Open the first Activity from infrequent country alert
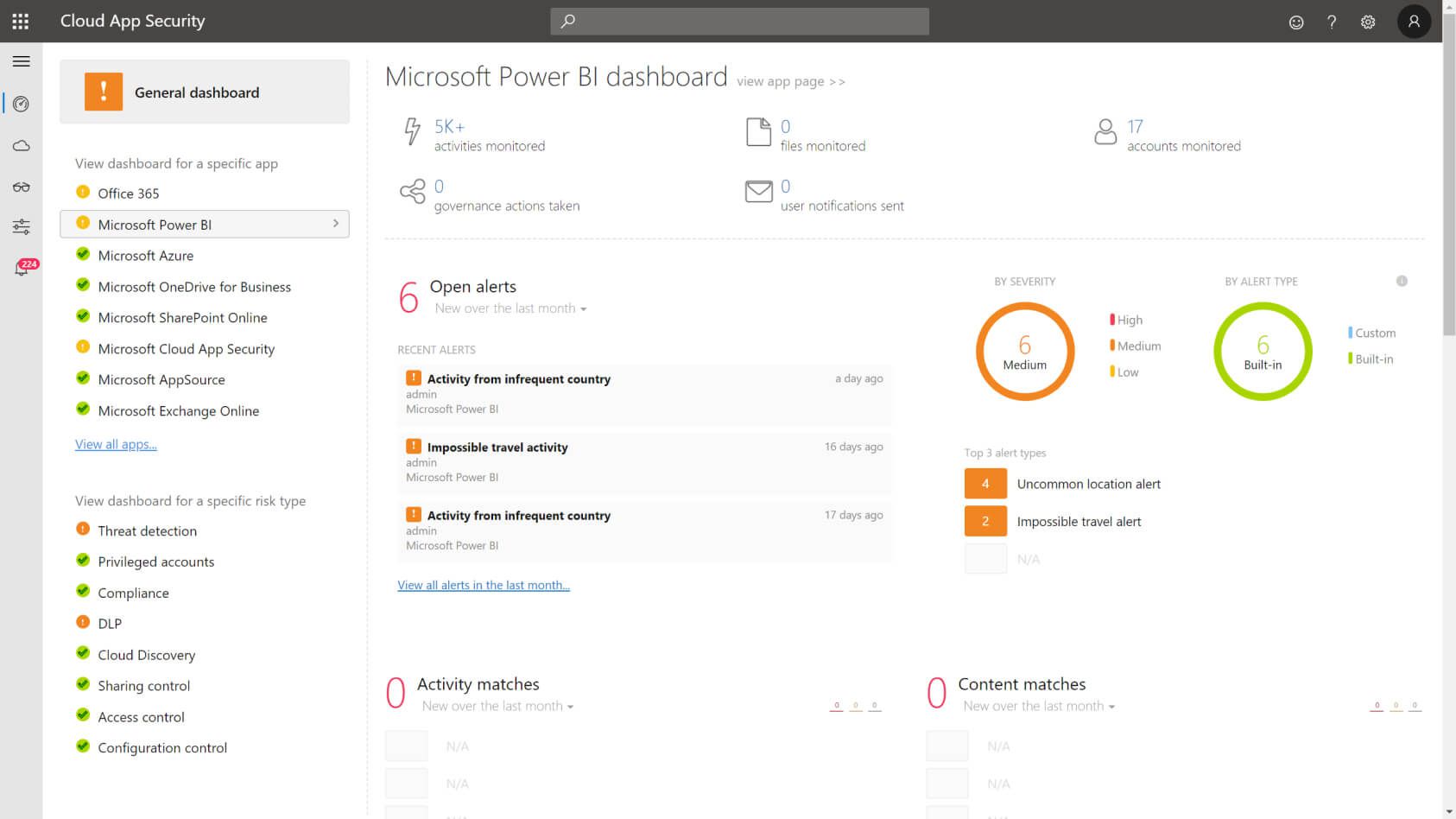The height and width of the screenshot is (819, 1456). [x=644, y=393]
